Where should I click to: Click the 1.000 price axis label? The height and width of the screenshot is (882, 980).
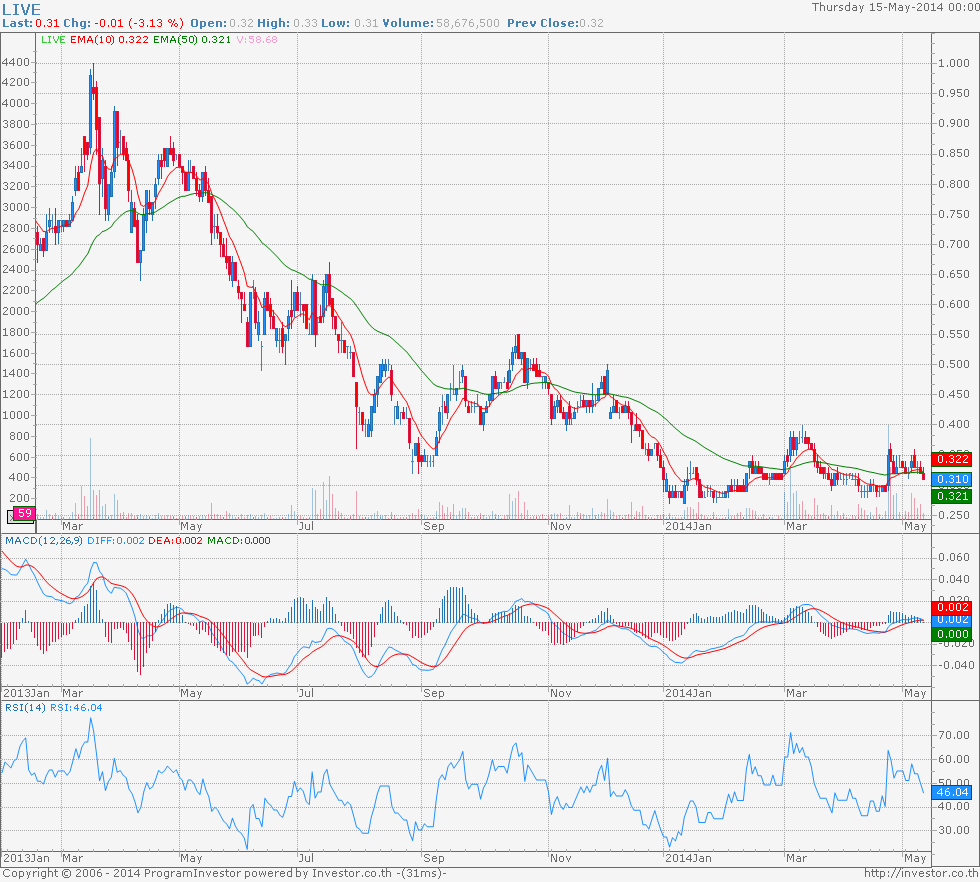tap(954, 63)
